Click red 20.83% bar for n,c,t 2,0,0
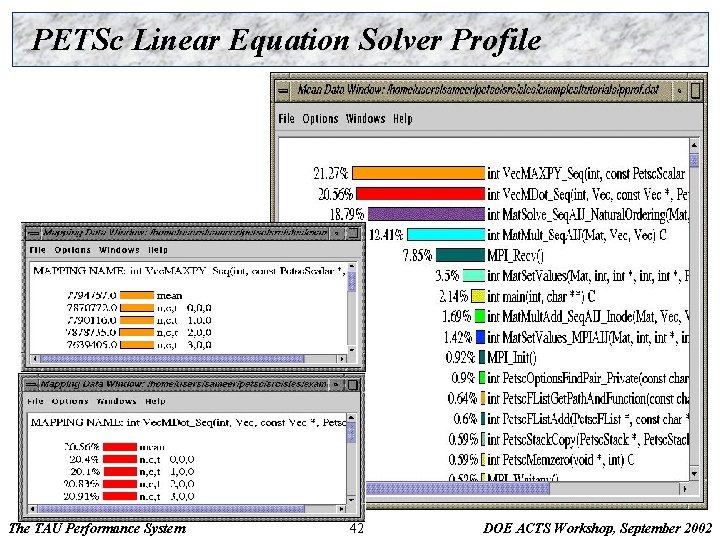 pyautogui.click(x=120, y=484)
